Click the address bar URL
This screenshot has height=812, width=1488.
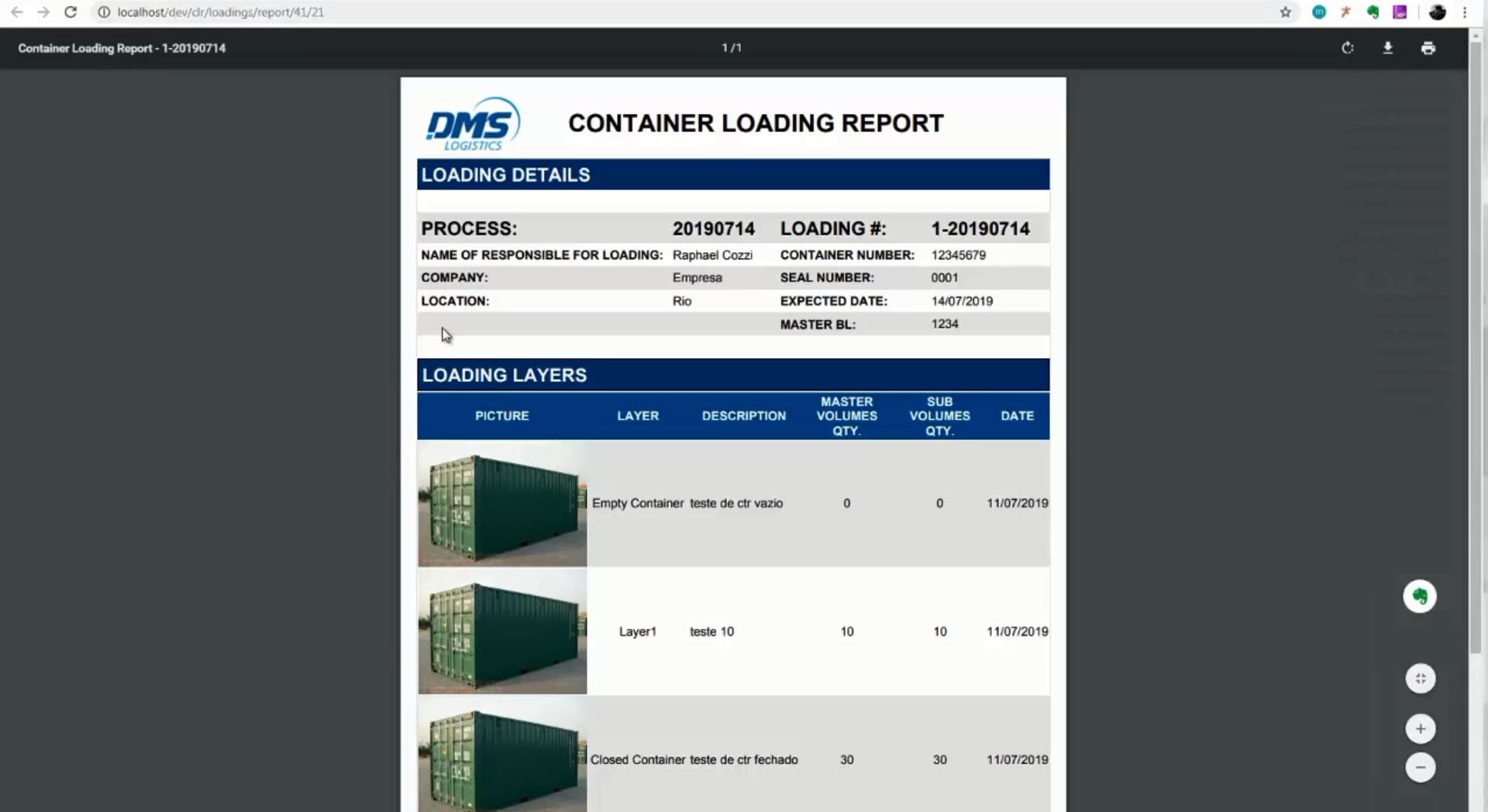point(220,12)
